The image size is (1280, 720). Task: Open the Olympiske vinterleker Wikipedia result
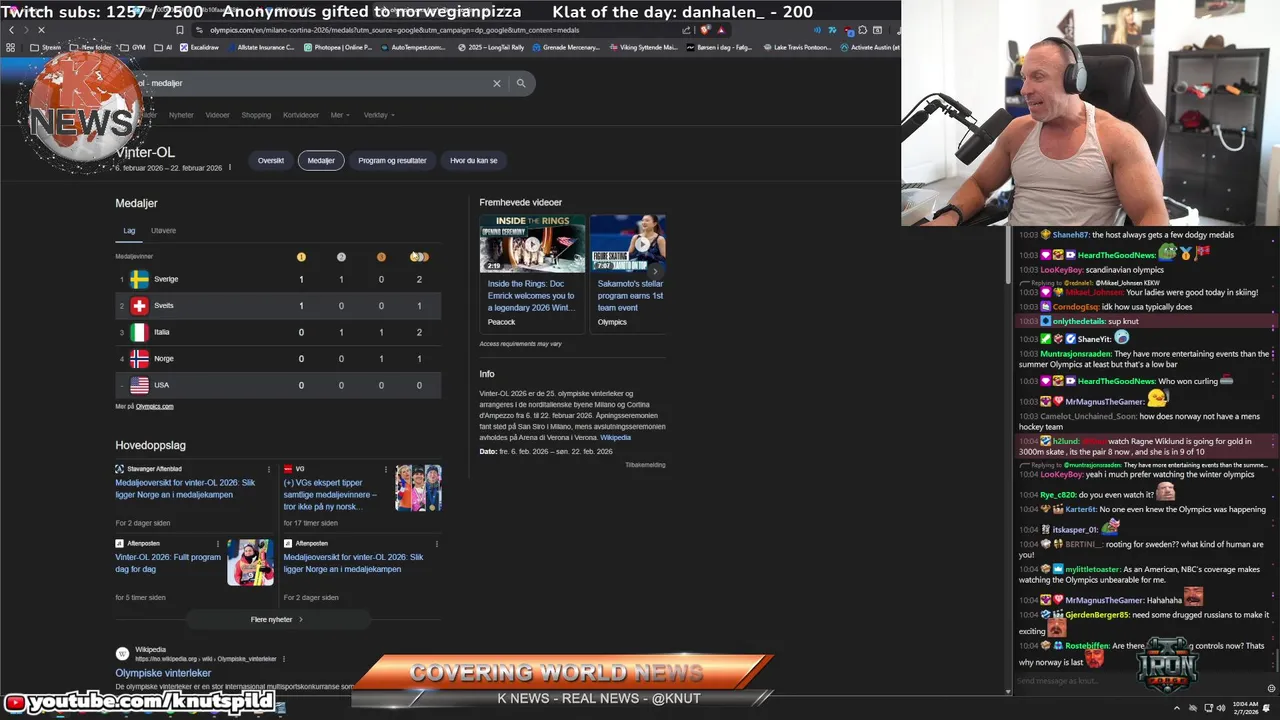[x=163, y=673]
